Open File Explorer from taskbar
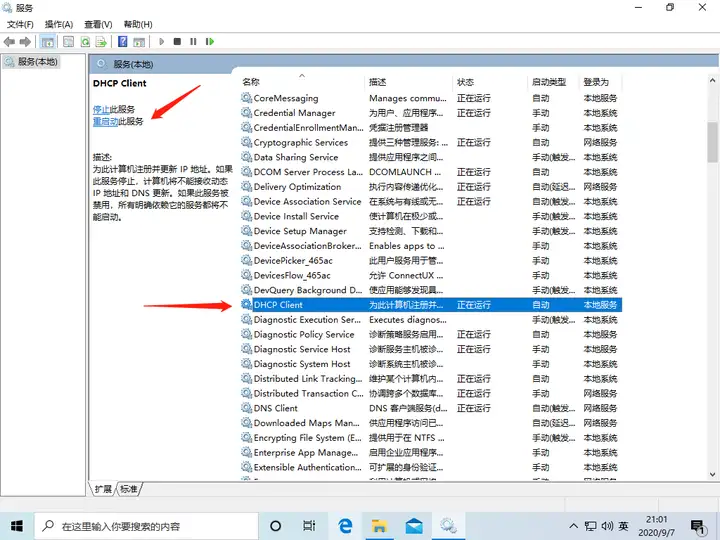Viewport: 720px width, 540px height. pos(379,526)
